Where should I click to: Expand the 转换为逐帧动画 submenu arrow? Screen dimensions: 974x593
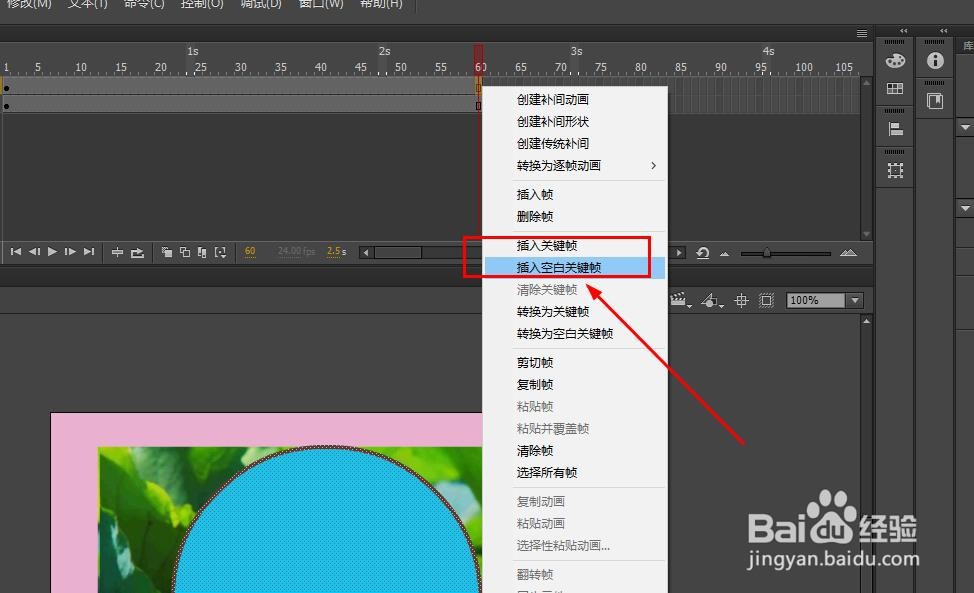tap(653, 166)
